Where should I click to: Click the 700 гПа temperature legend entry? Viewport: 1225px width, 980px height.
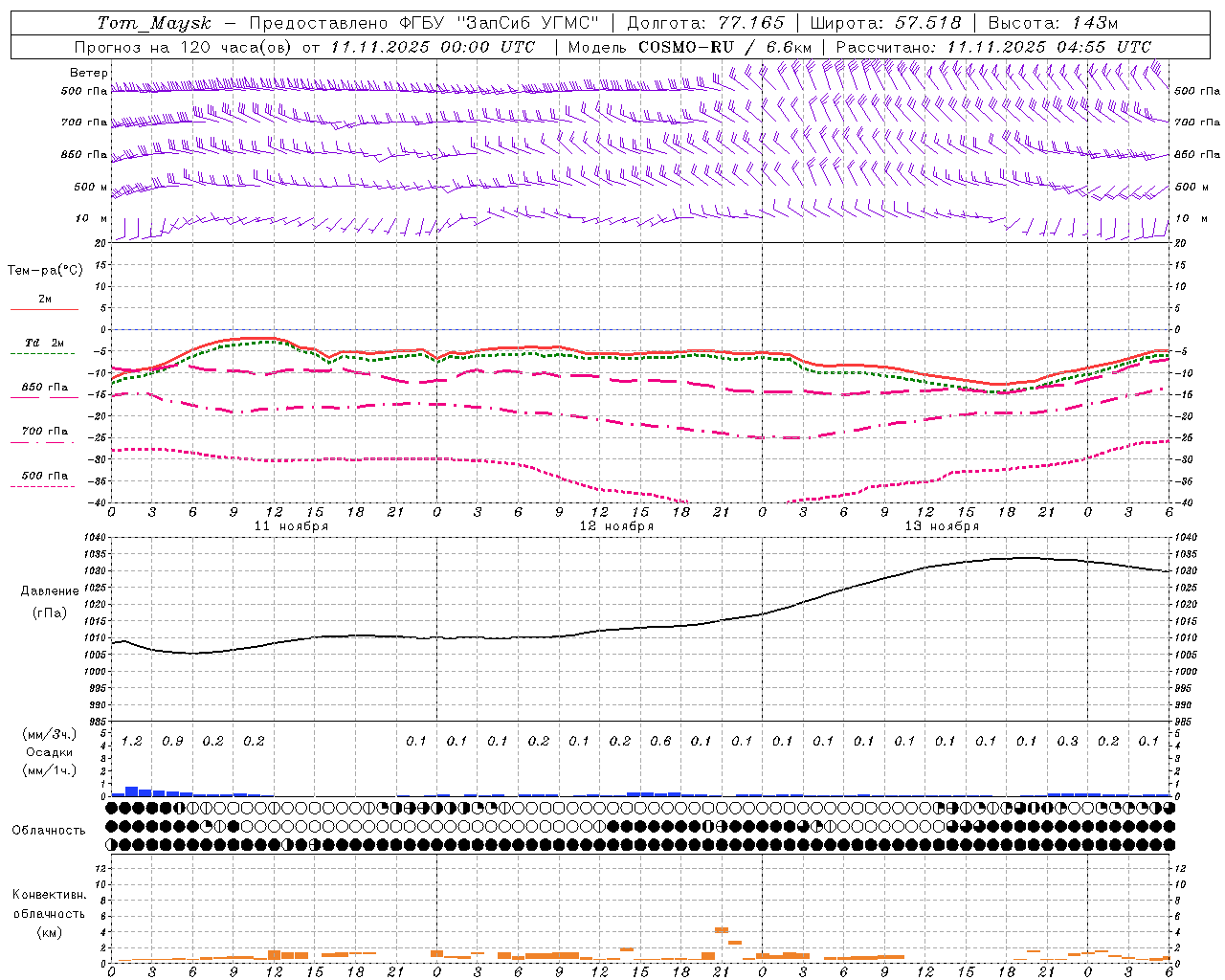[x=45, y=432]
